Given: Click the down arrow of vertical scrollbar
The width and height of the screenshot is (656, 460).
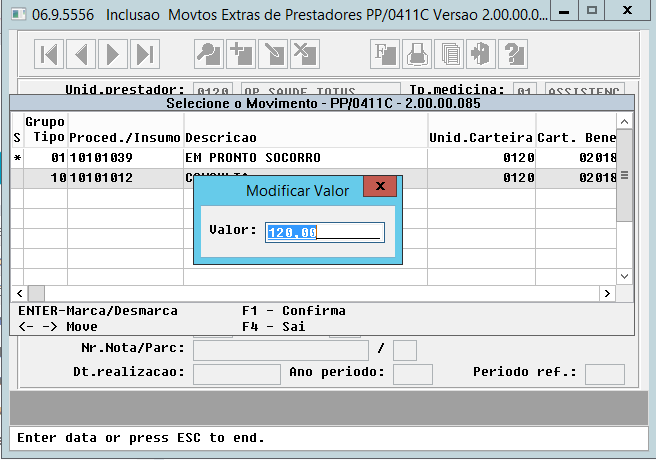Looking at the screenshot, I should (x=625, y=276).
